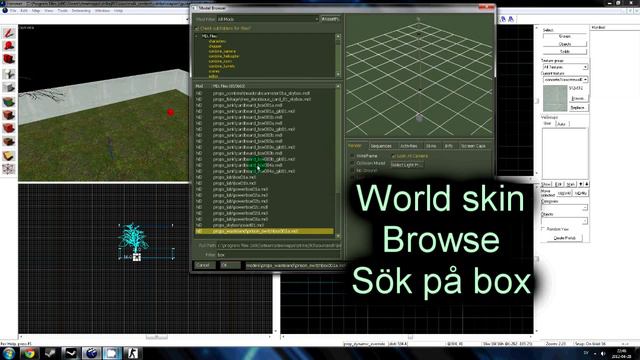
Task: Select highlighted 'prison_switchbox001a.mdl' row
Action: 264,231
